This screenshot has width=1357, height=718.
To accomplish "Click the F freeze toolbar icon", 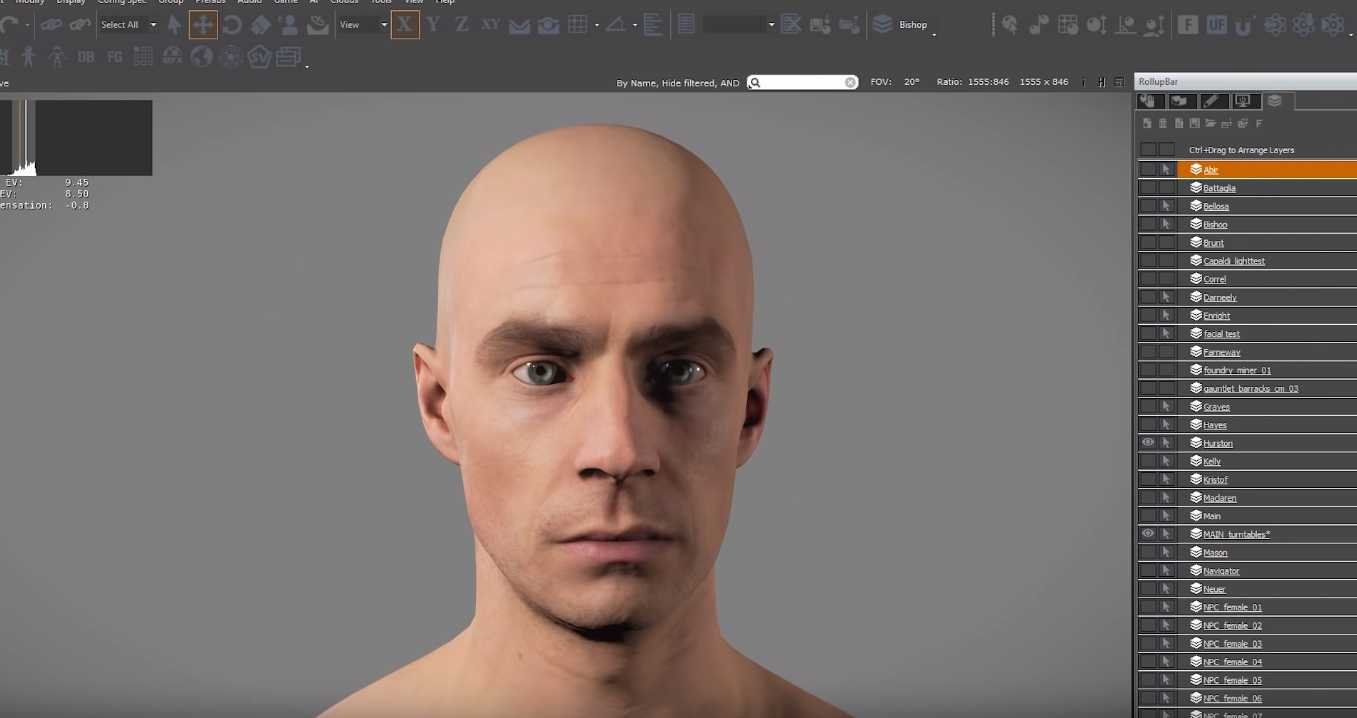I will [x=1188, y=24].
